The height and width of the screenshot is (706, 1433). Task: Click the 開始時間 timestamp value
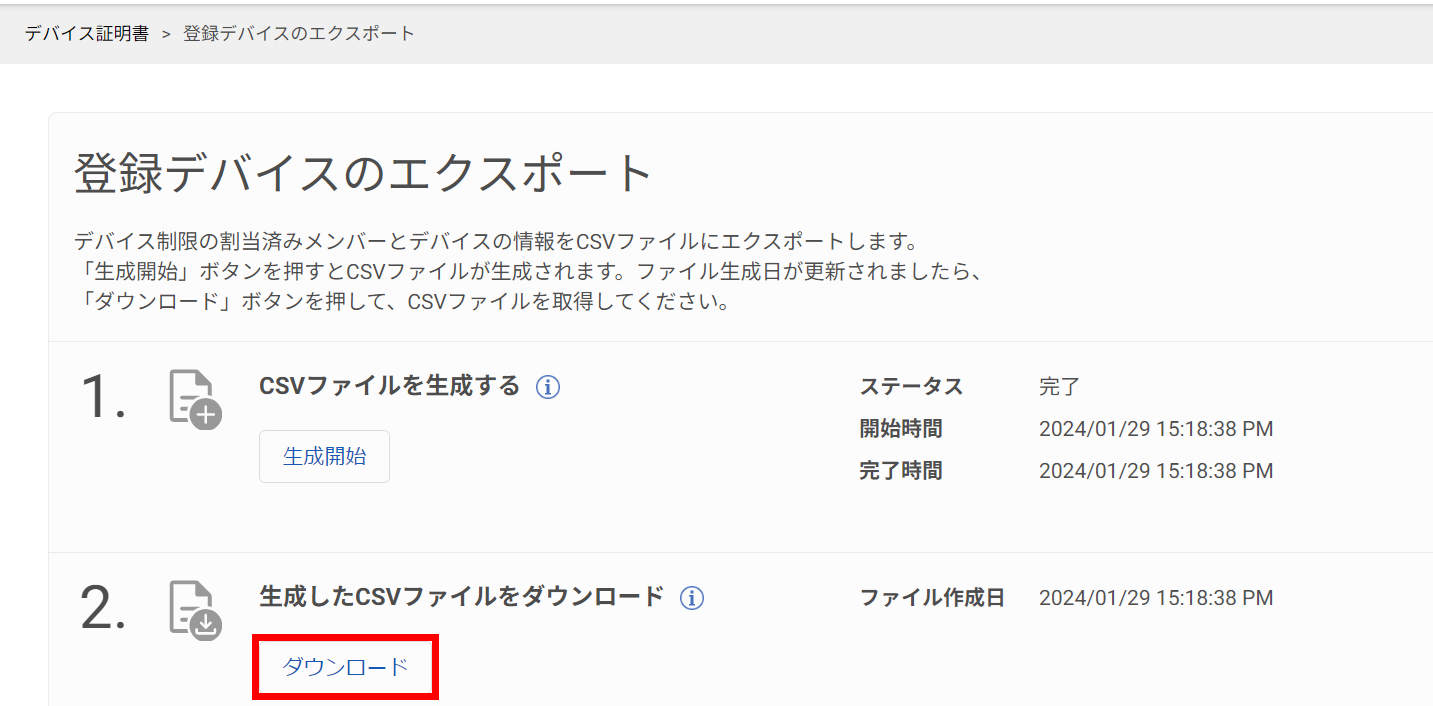click(1156, 429)
